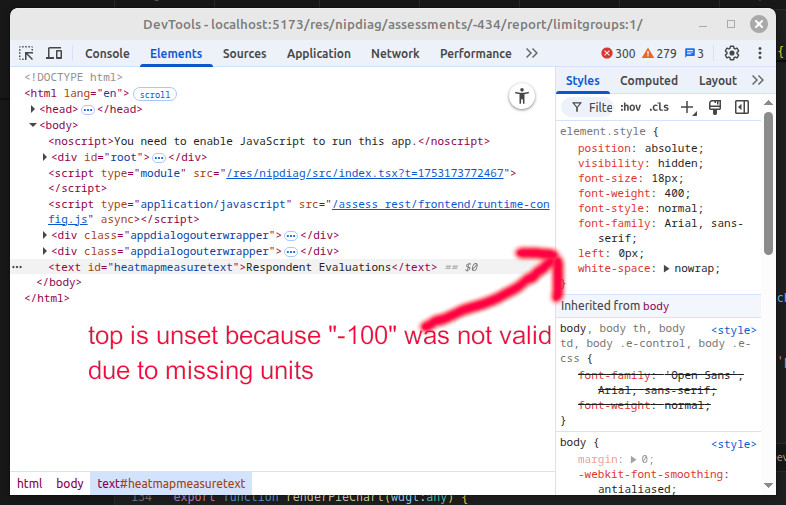This screenshot has width=786, height=505.
Task: Open the index.tsx script source link
Action: click(x=365, y=173)
